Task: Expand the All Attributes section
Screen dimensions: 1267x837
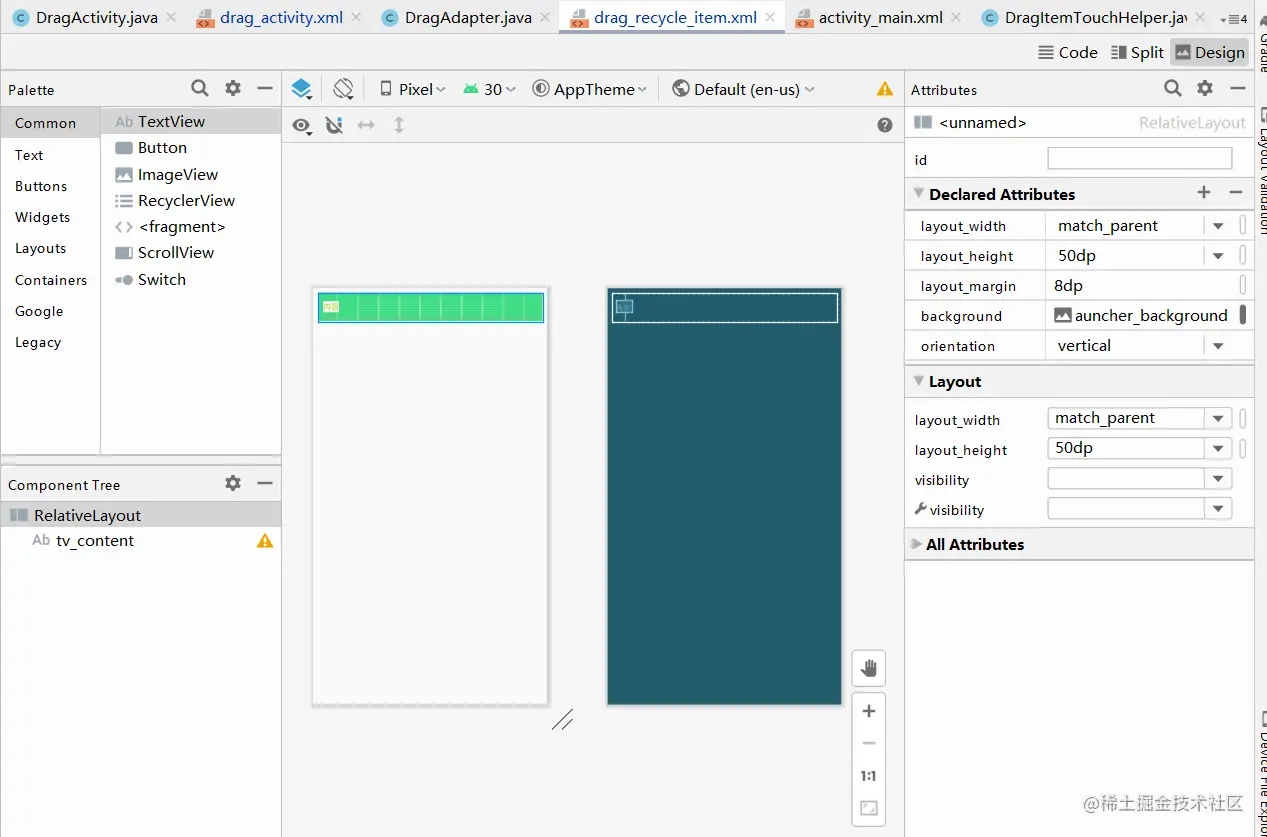Action: [x=916, y=544]
